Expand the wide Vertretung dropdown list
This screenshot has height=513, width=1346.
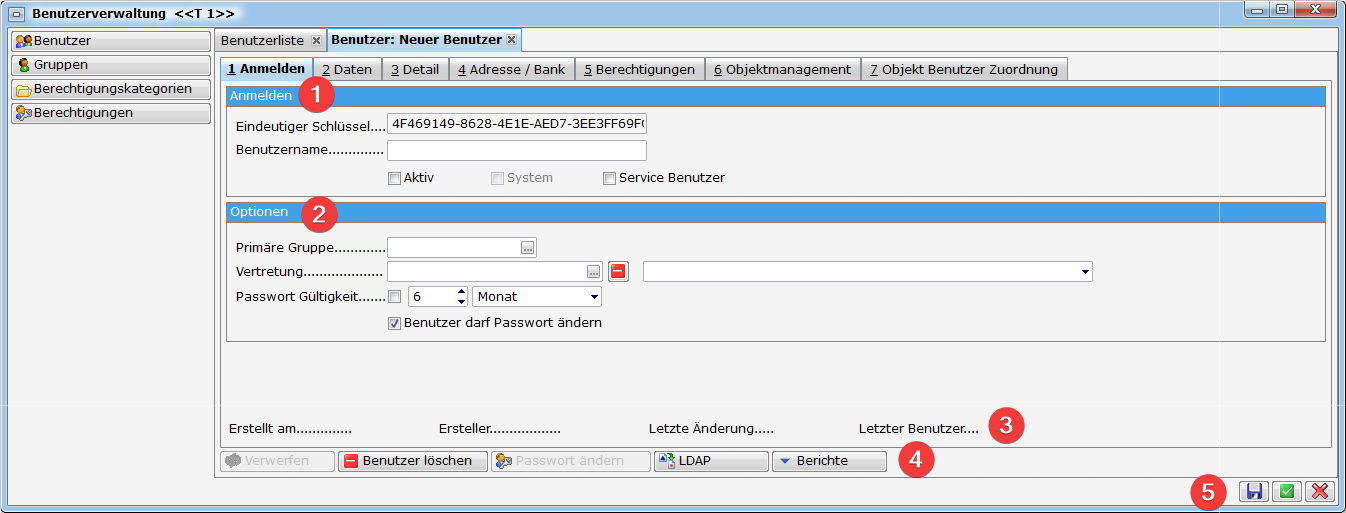click(1085, 272)
